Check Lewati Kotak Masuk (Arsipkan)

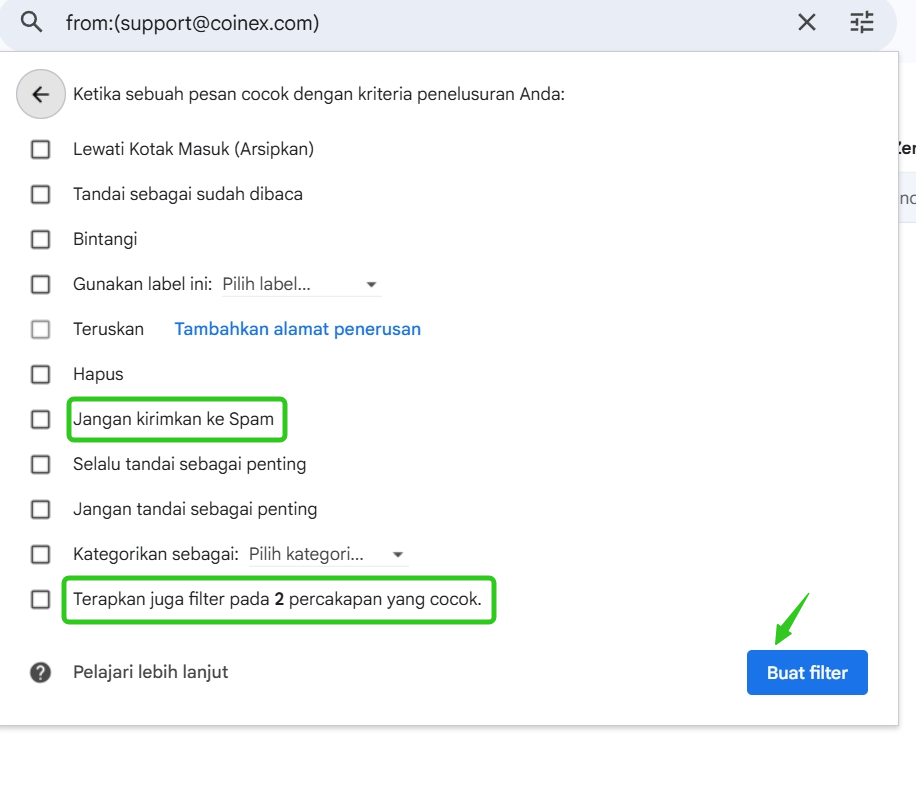tap(40, 149)
